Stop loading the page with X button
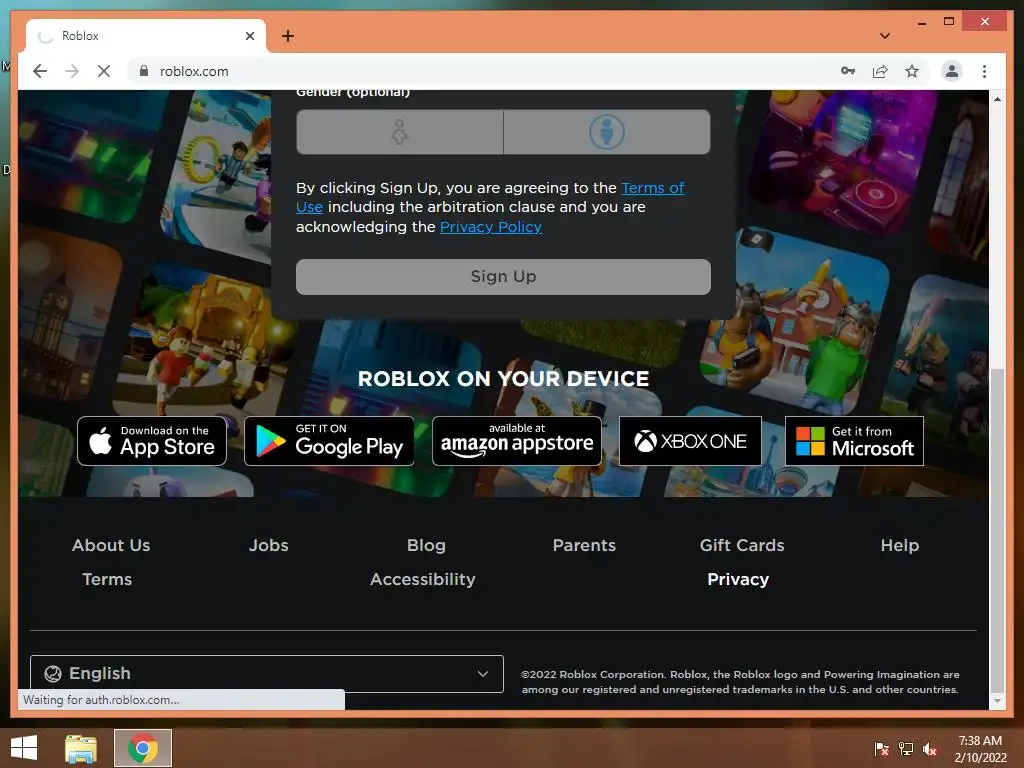 (x=104, y=71)
